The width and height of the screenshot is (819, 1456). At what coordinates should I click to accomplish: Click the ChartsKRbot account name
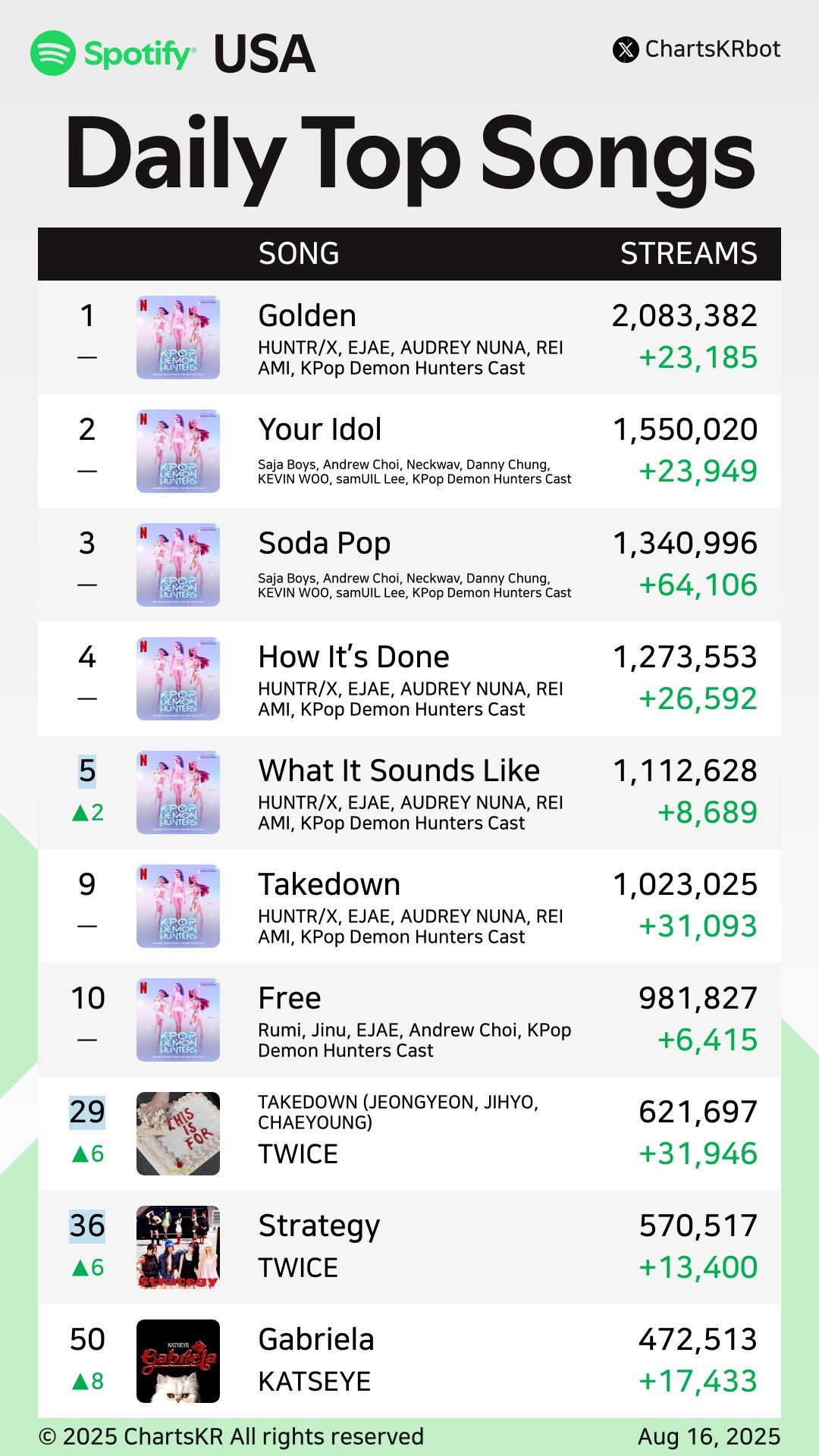712,49
